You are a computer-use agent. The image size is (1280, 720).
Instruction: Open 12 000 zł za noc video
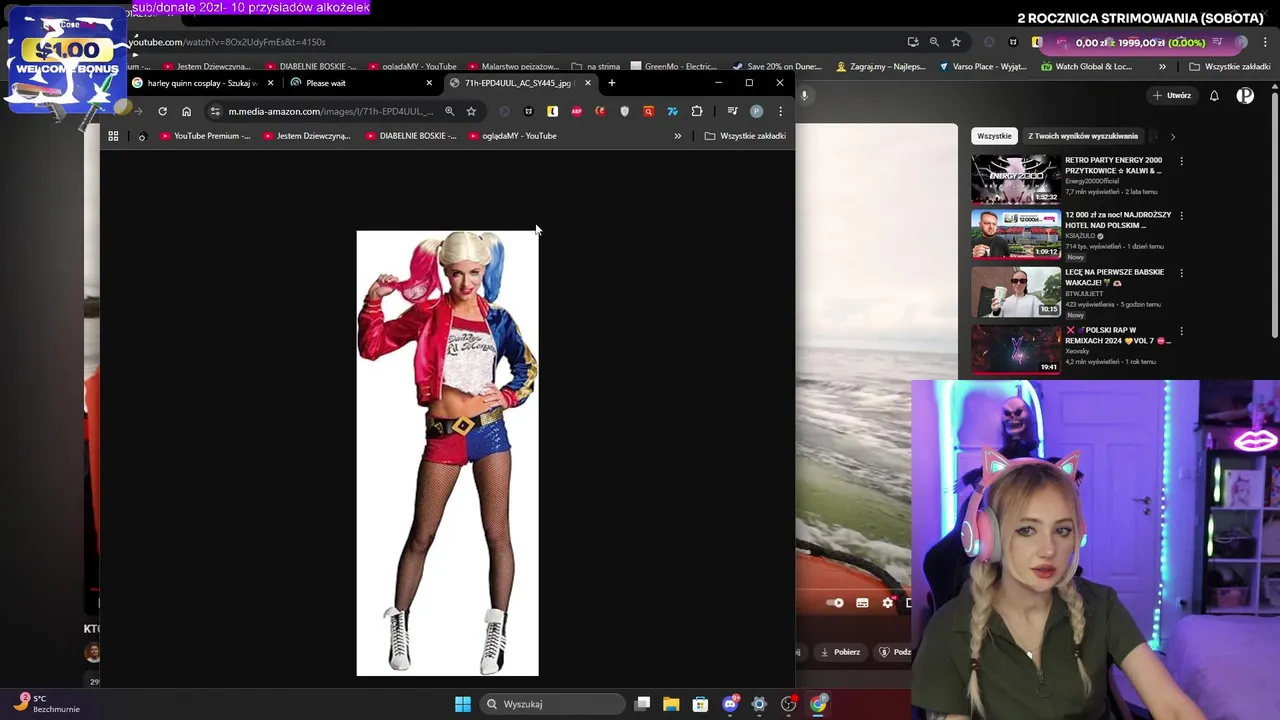point(1016,235)
